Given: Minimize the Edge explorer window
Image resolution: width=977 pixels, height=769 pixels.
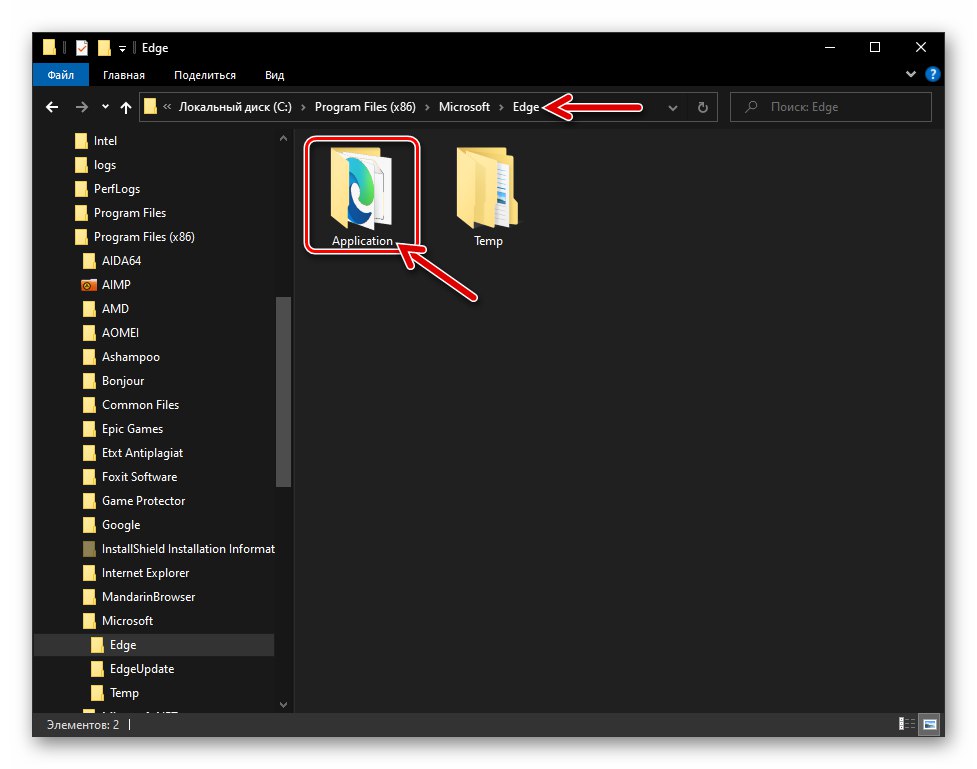Looking at the screenshot, I should tap(830, 47).
